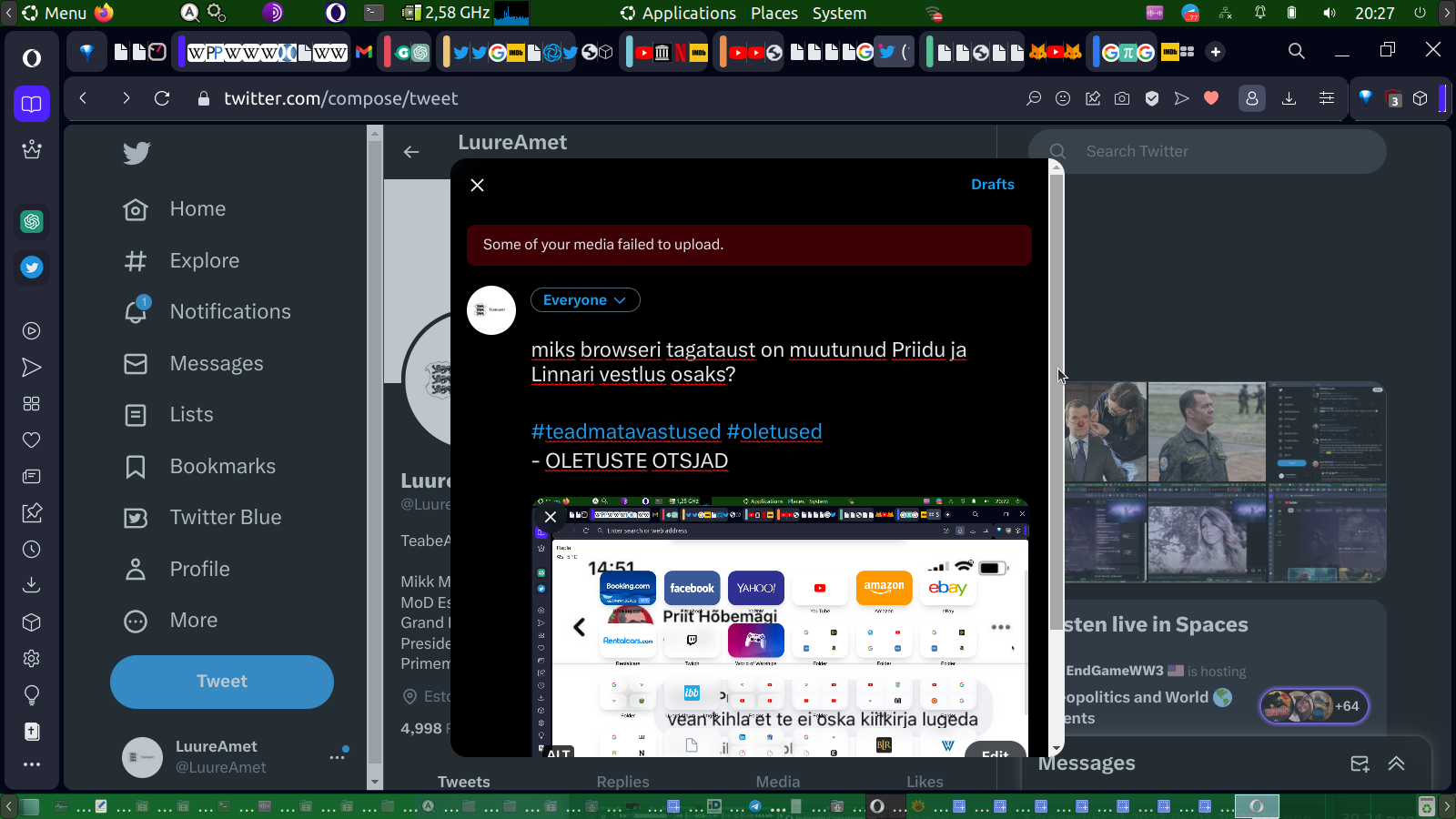The height and width of the screenshot is (819, 1456).
Task: Click the #teadmatavastused hashtag
Action: coord(626,431)
